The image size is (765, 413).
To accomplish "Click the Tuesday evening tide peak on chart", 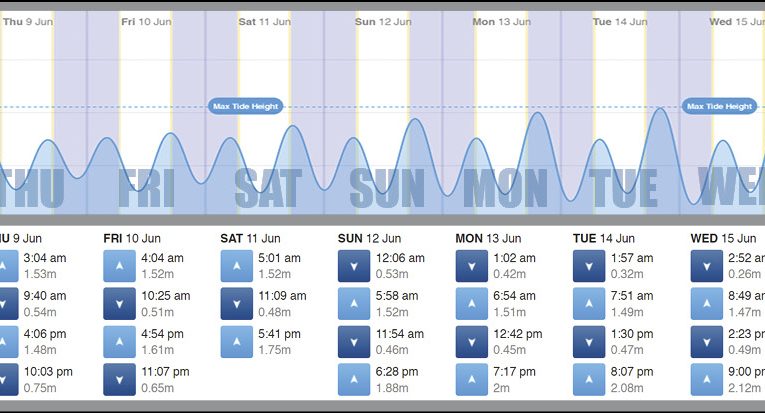I will [659, 108].
